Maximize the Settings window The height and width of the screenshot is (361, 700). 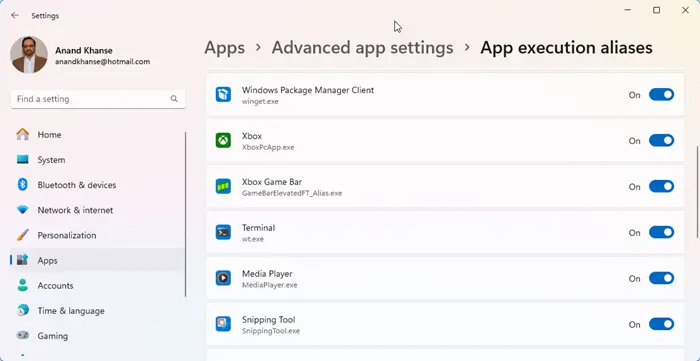(656, 10)
